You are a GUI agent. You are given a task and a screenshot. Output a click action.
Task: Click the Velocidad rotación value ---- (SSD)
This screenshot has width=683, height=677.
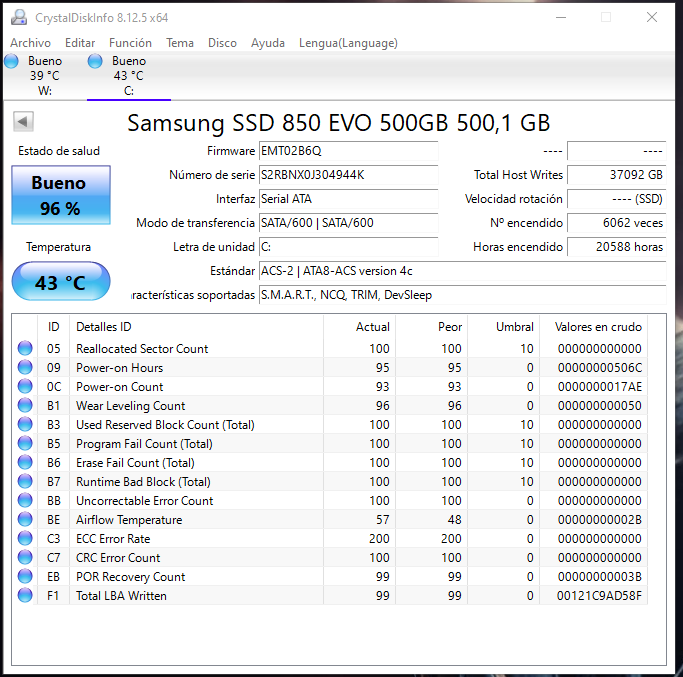click(617, 199)
